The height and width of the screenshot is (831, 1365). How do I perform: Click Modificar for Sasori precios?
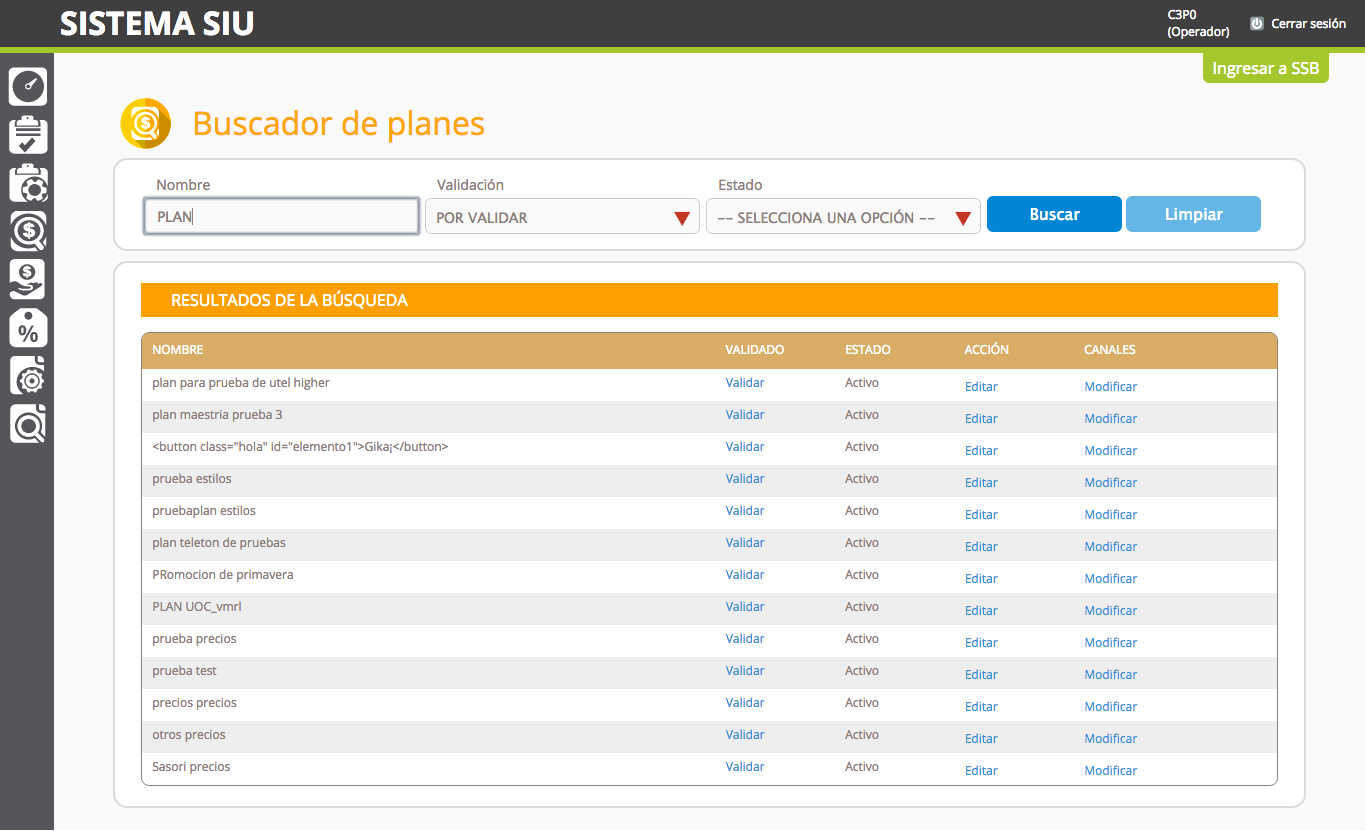click(1111, 771)
